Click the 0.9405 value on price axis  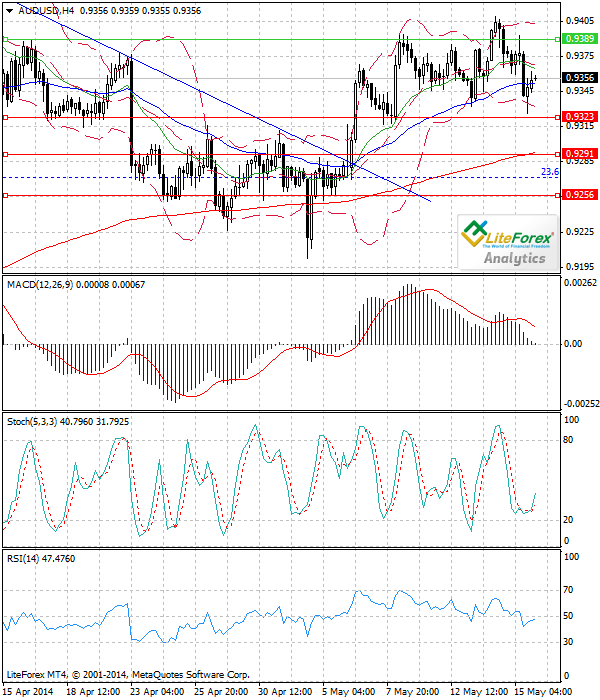[578, 20]
